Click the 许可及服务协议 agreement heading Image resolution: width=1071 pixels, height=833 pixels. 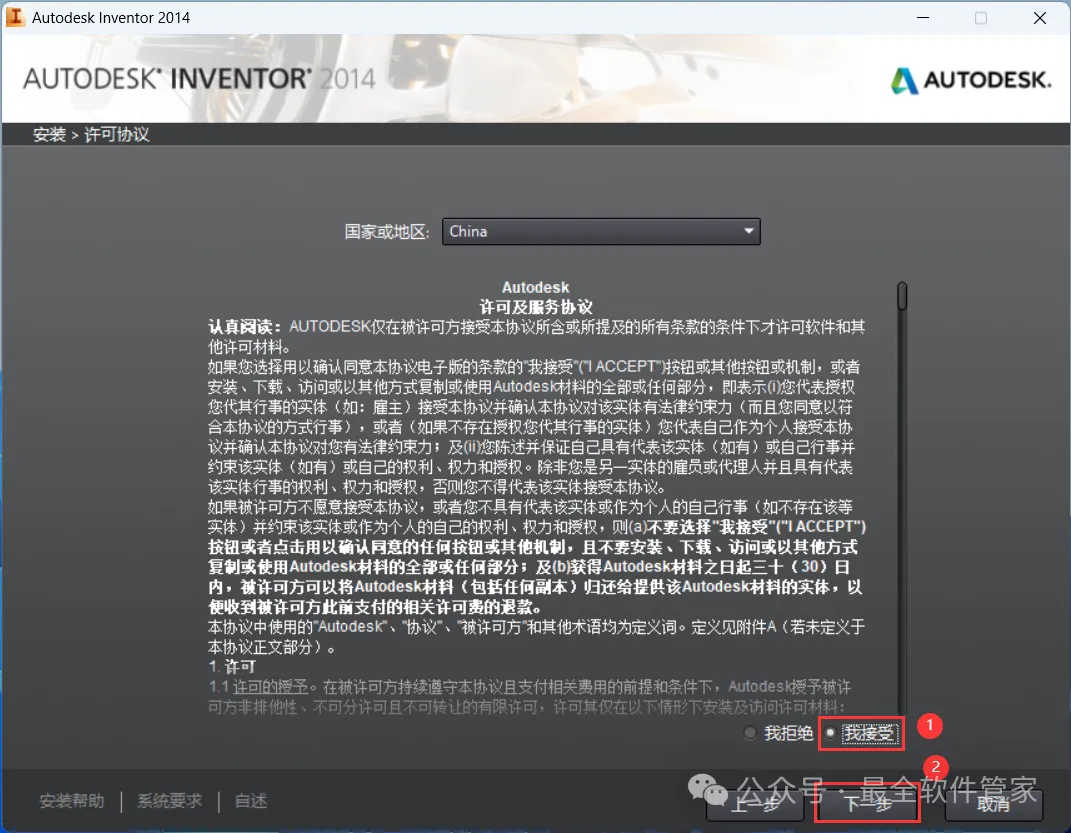coord(536,307)
